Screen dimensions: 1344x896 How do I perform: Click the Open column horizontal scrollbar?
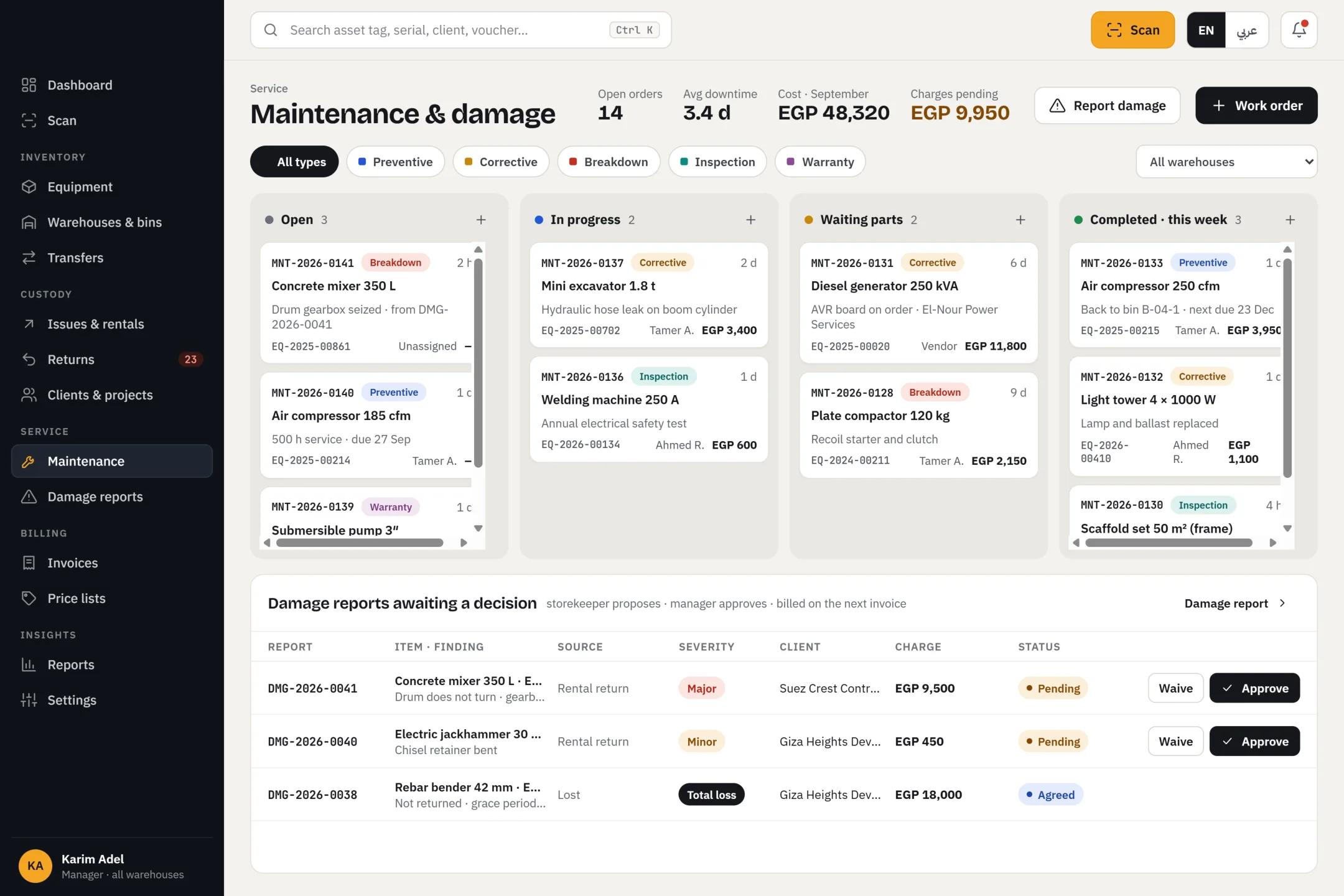[x=360, y=543]
